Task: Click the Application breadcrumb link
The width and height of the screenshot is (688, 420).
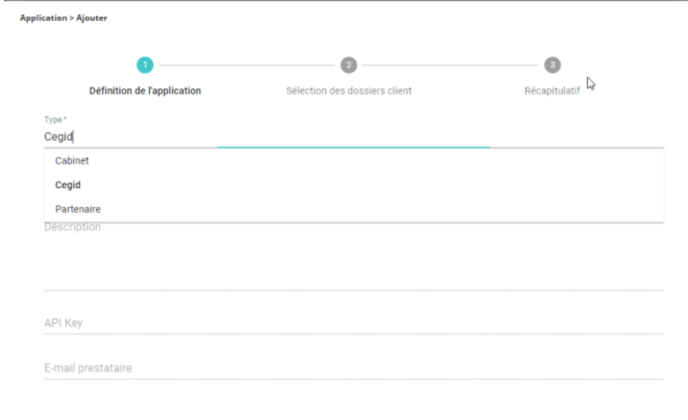Action: [43, 18]
